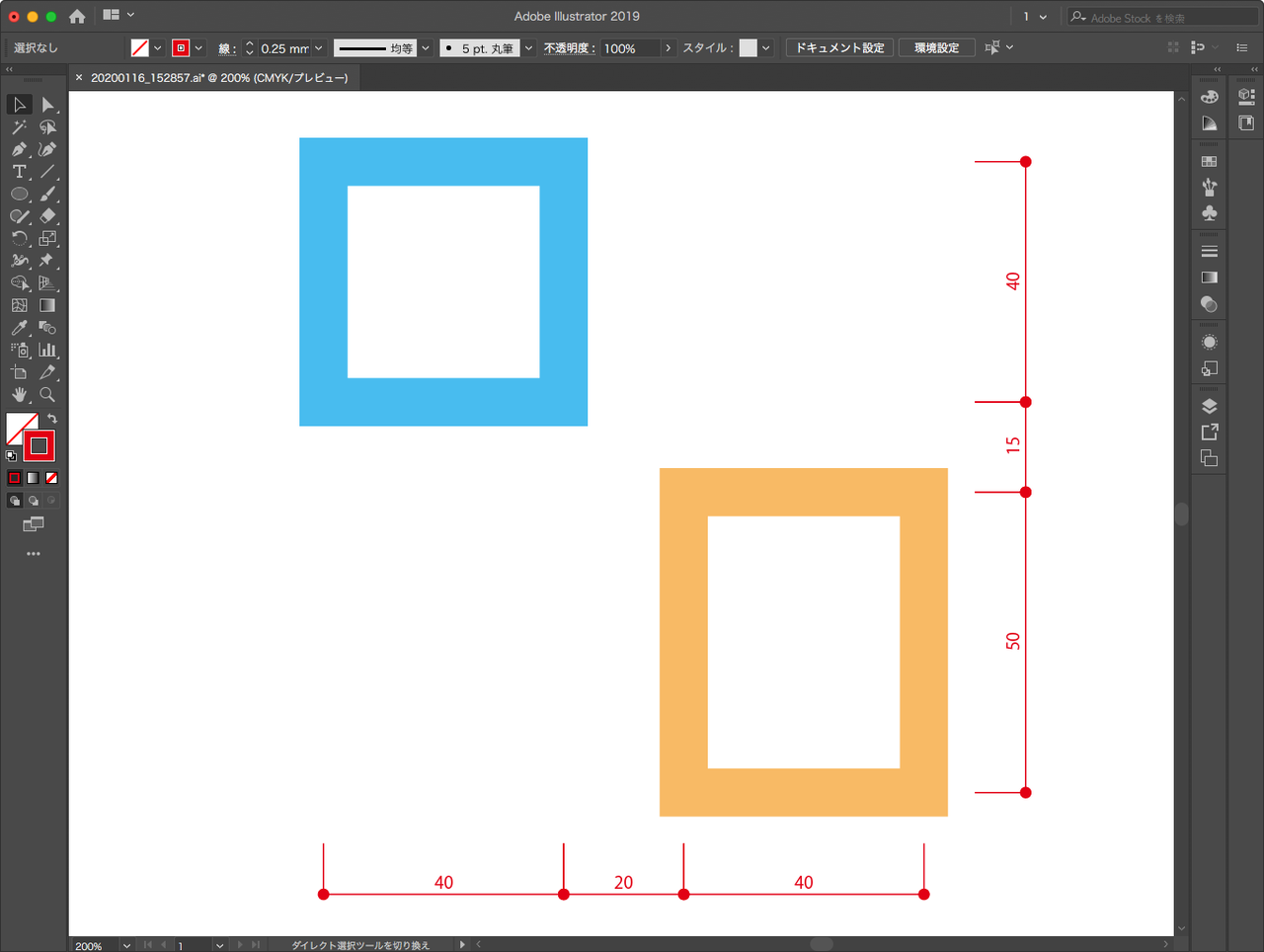This screenshot has height=952, width=1264.
Task: Select the Direct Selection tool
Action: (47, 105)
